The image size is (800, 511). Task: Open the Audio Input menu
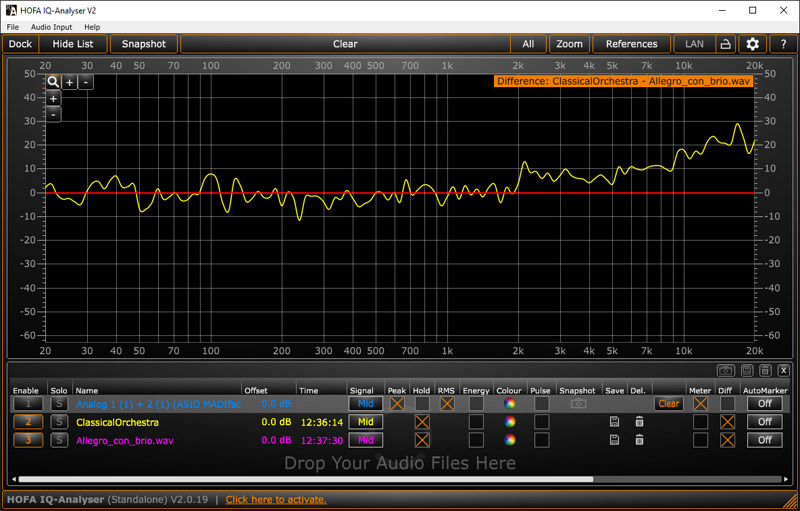click(51, 27)
